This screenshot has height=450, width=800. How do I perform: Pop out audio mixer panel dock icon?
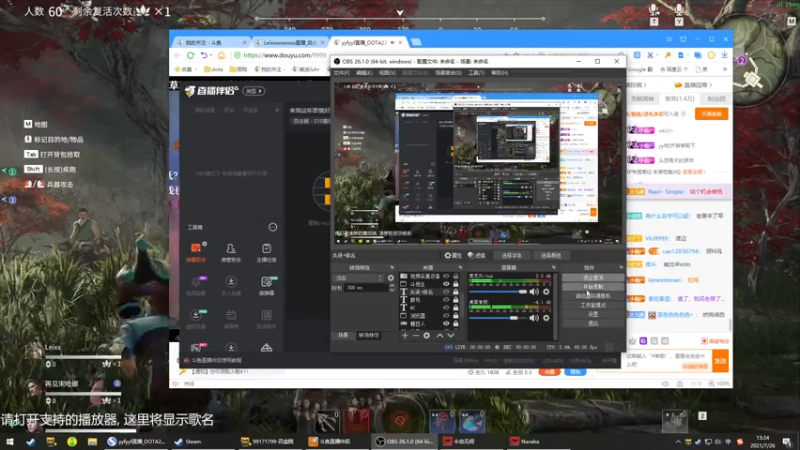pyautogui.click(x=554, y=267)
